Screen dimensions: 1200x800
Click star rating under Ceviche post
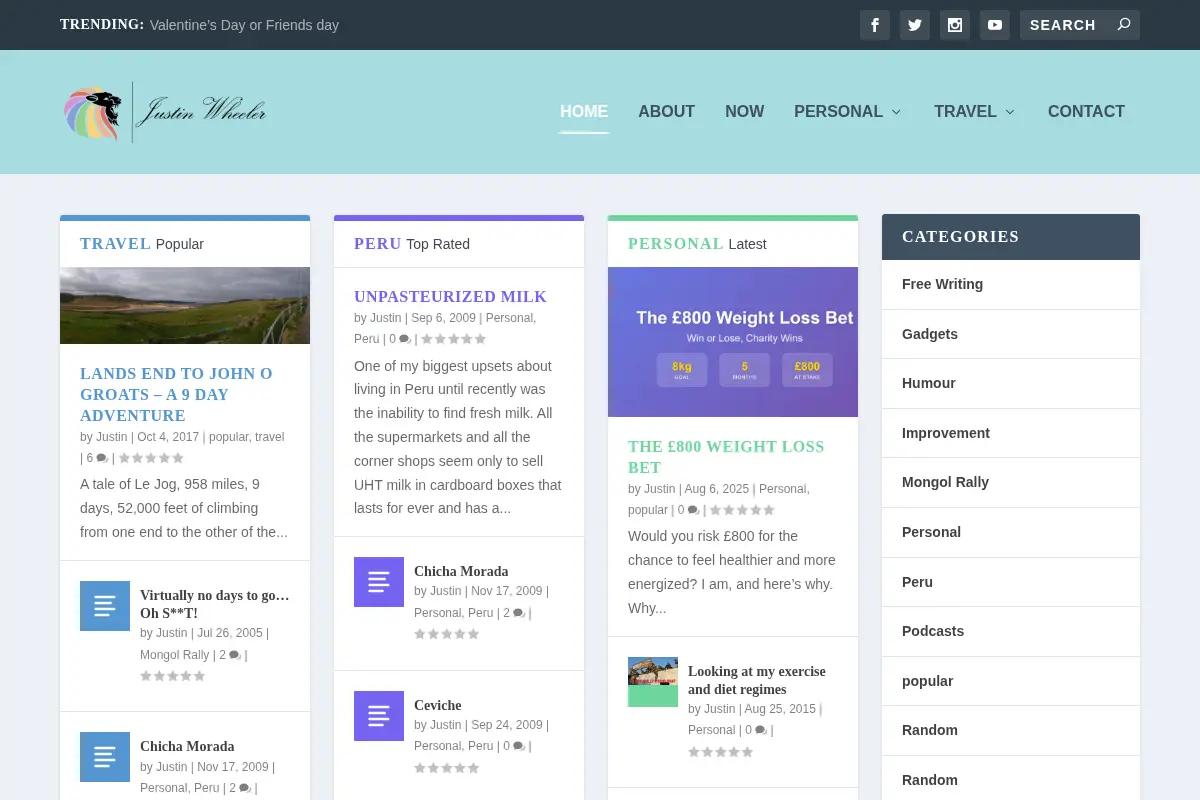(446, 768)
